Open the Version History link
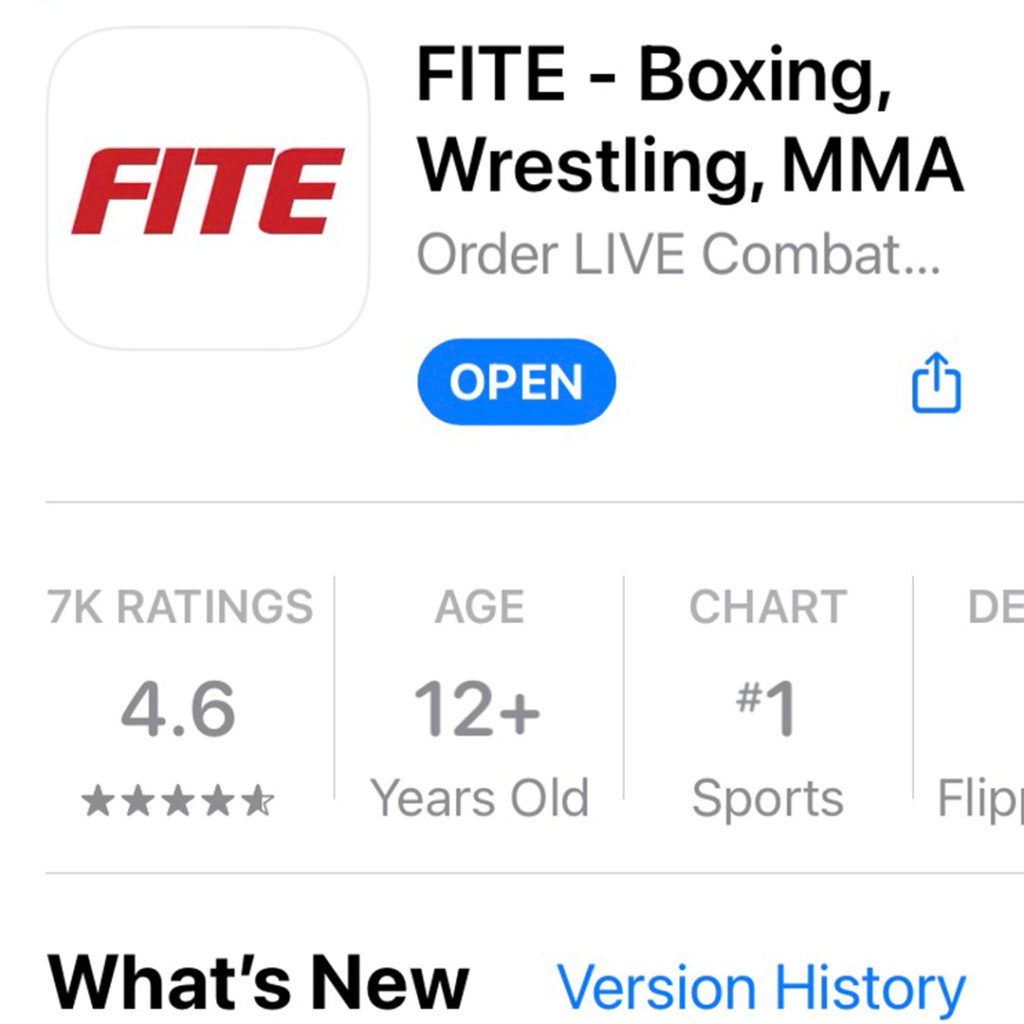 (761, 987)
